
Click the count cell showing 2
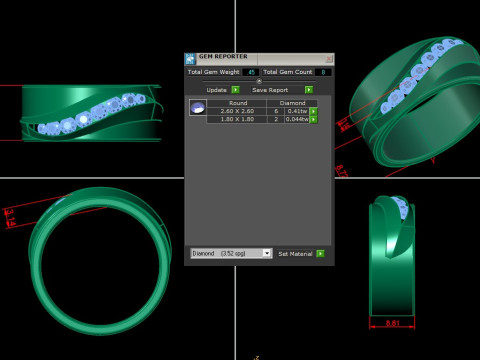tap(276, 119)
